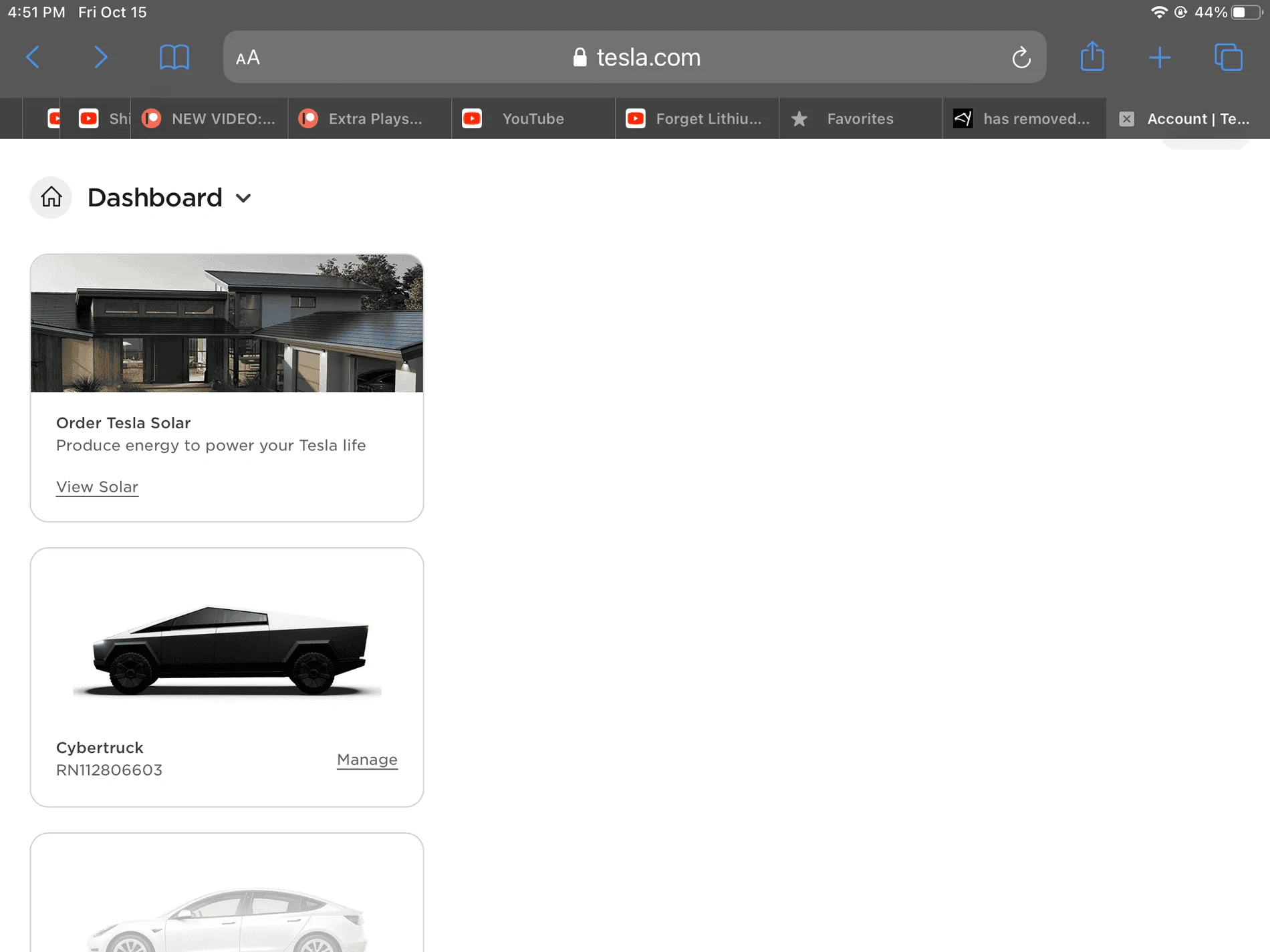This screenshot has height=952, width=1270.
Task: Show all tabs overview icon
Action: tap(1229, 57)
